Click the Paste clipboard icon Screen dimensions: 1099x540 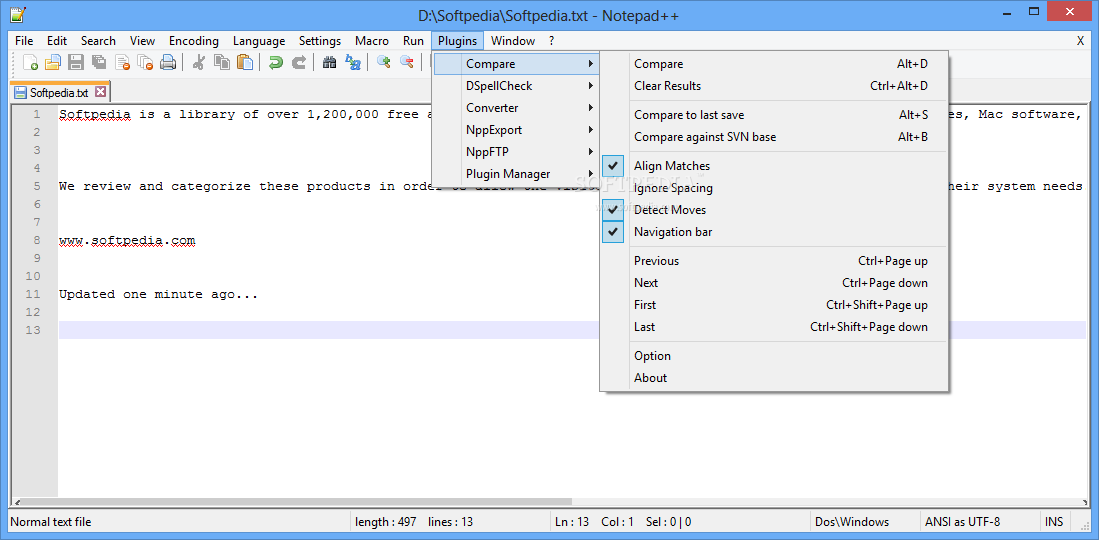point(245,62)
